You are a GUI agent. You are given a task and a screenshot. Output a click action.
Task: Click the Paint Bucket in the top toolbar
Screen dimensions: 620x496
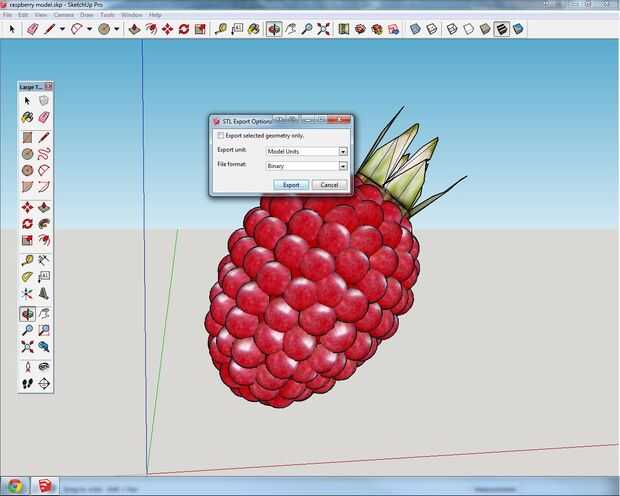(x=253, y=29)
